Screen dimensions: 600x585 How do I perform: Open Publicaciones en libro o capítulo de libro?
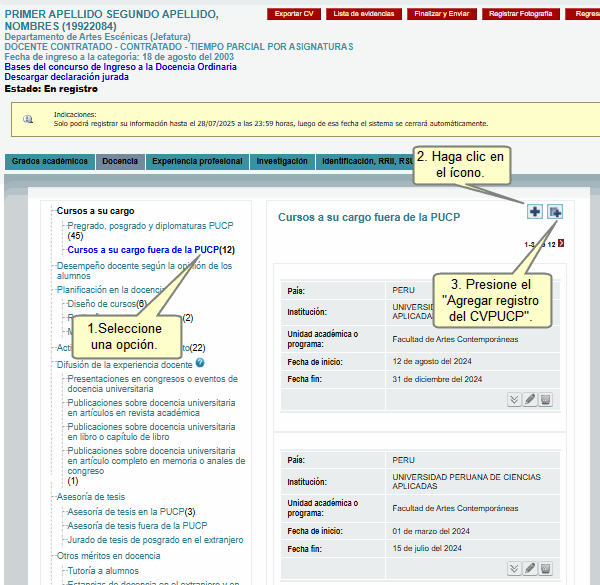pyautogui.click(x=151, y=432)
